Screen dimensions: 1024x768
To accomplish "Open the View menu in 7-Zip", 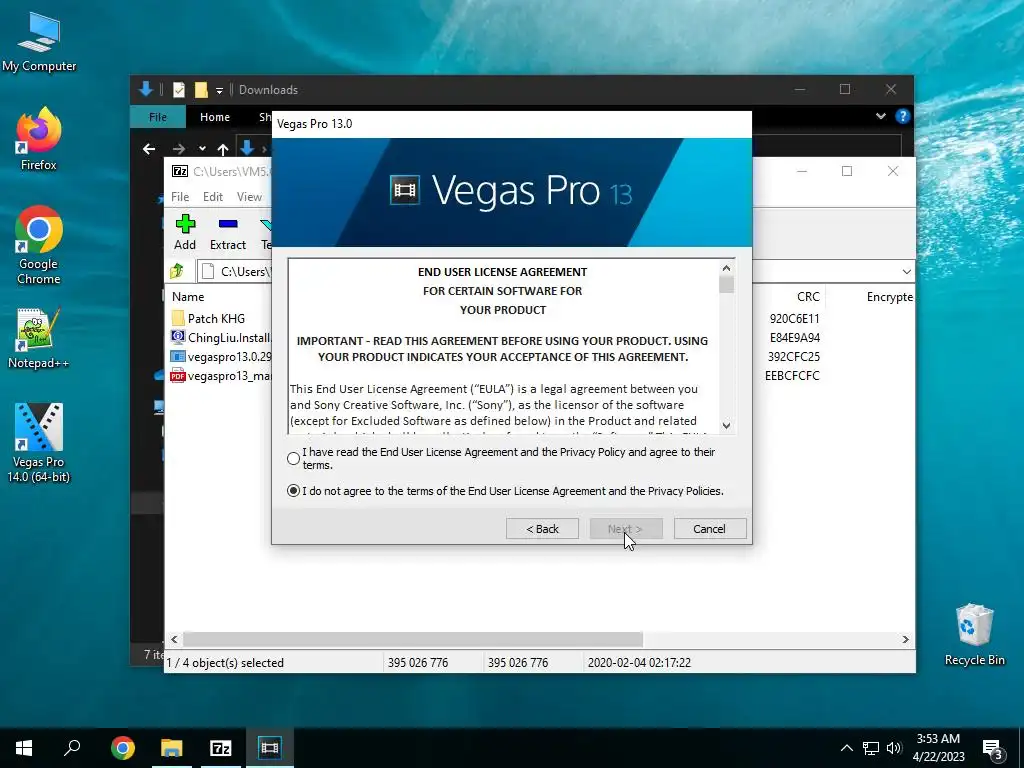I will [x=249, y=197].
